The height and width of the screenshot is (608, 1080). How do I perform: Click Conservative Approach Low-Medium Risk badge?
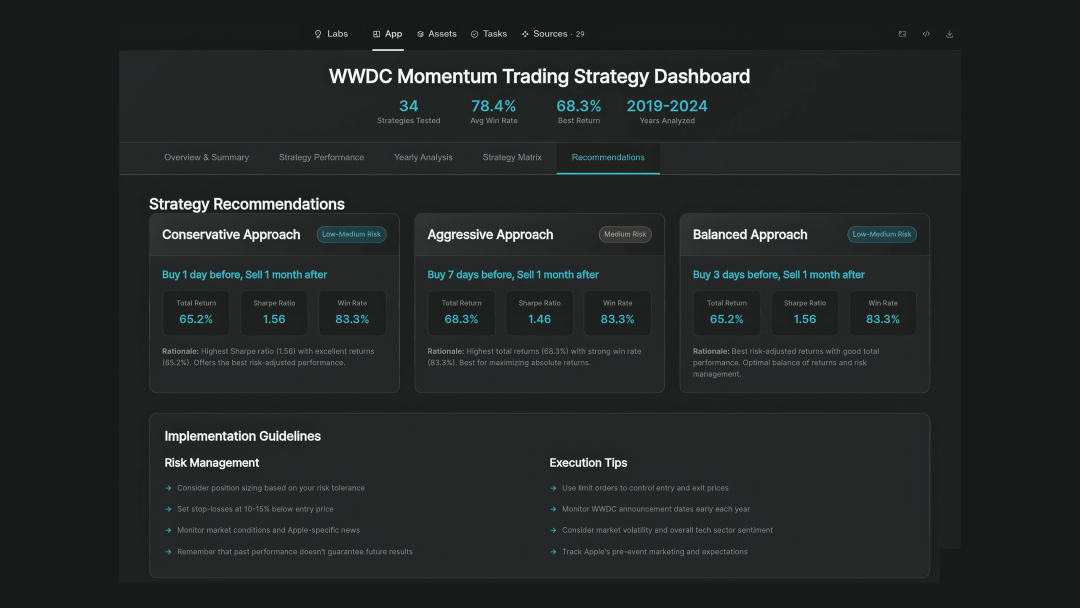click(351, 234)
